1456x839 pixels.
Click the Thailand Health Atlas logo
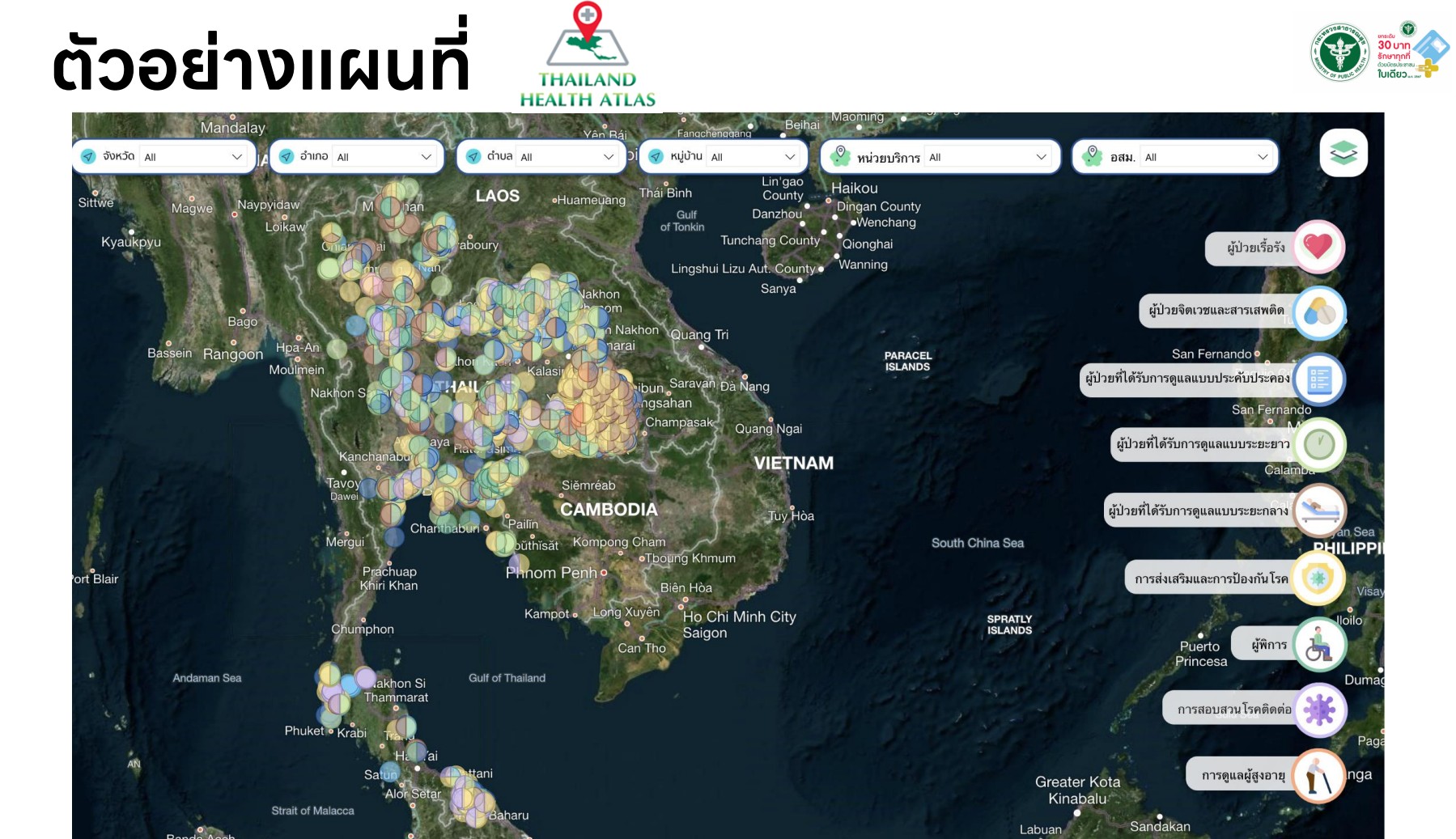pos(588,55)
